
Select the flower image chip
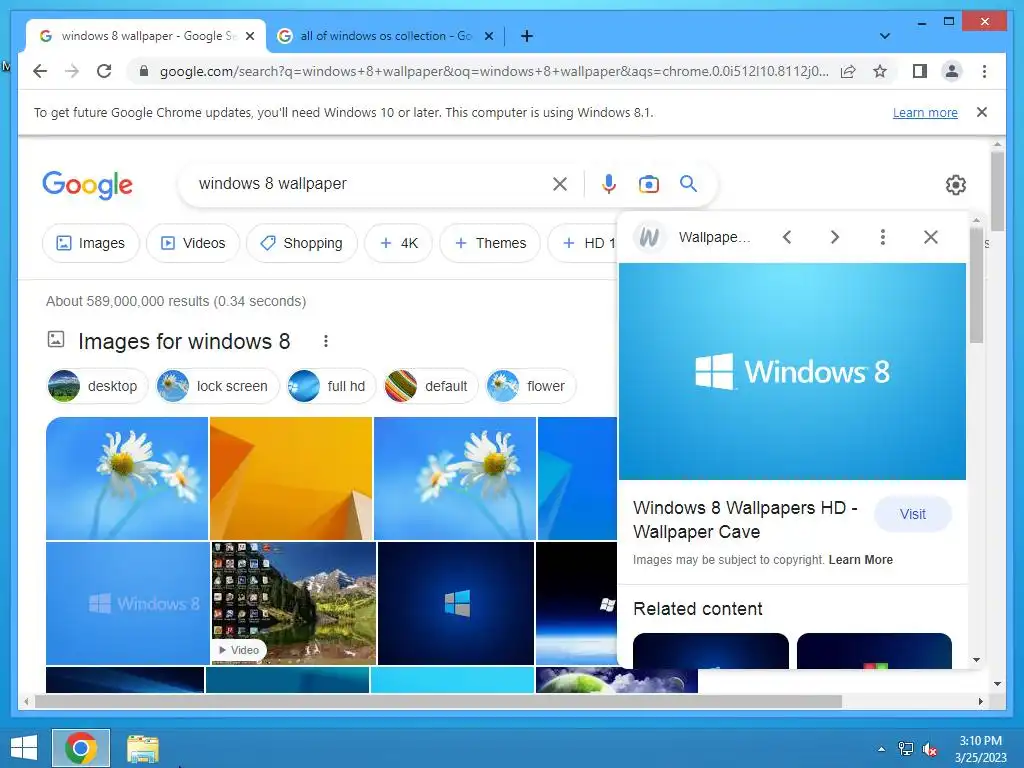[531, 386]
